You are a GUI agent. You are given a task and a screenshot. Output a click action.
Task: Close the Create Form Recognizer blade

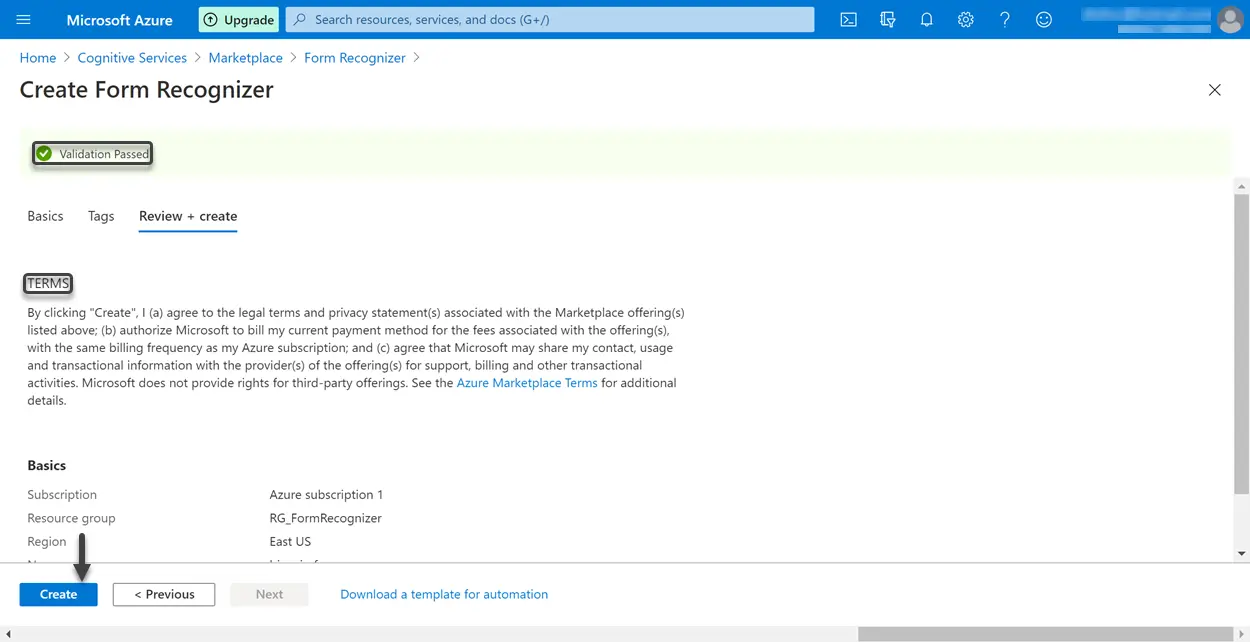(x=1214, y=90)
